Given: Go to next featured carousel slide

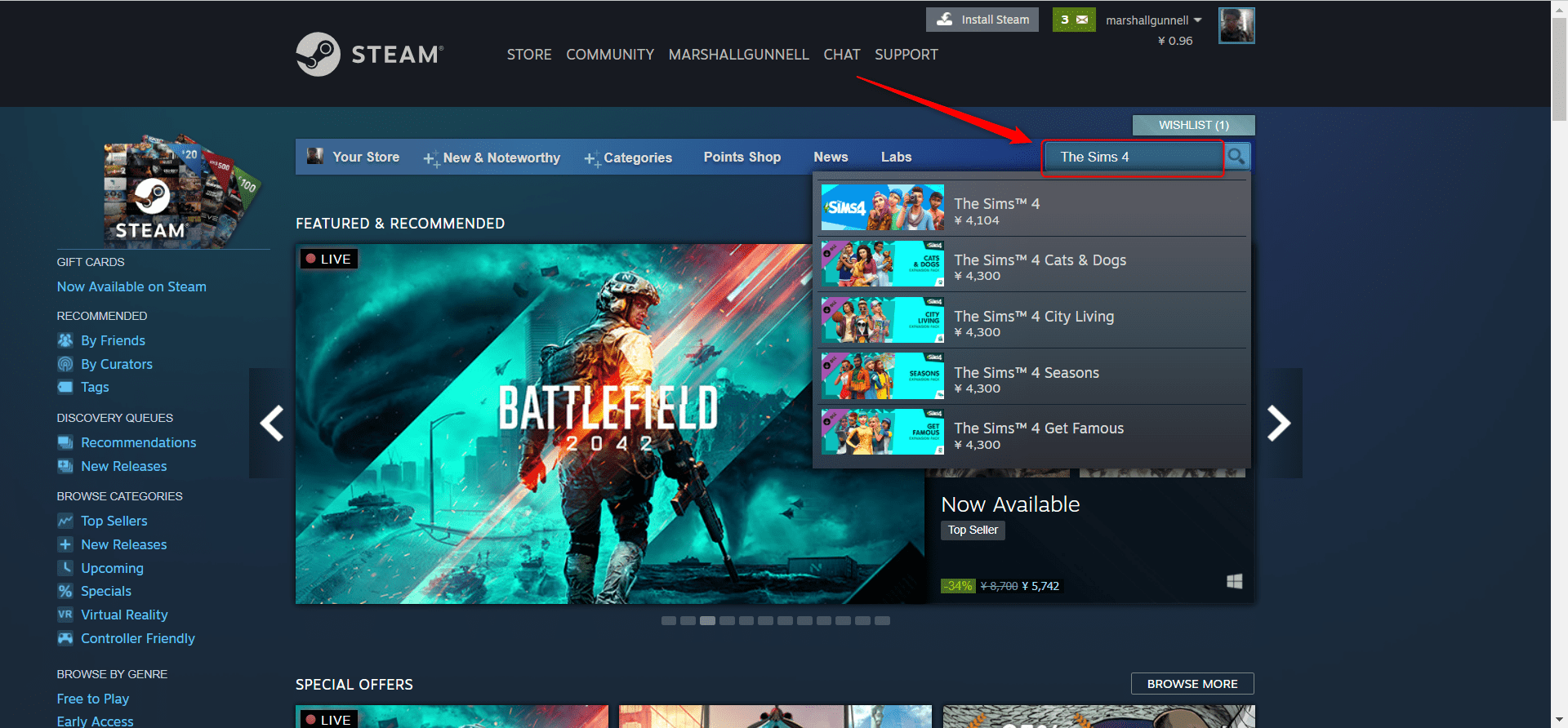Looking at the screenshot, I should click(x=1278, y=423).
